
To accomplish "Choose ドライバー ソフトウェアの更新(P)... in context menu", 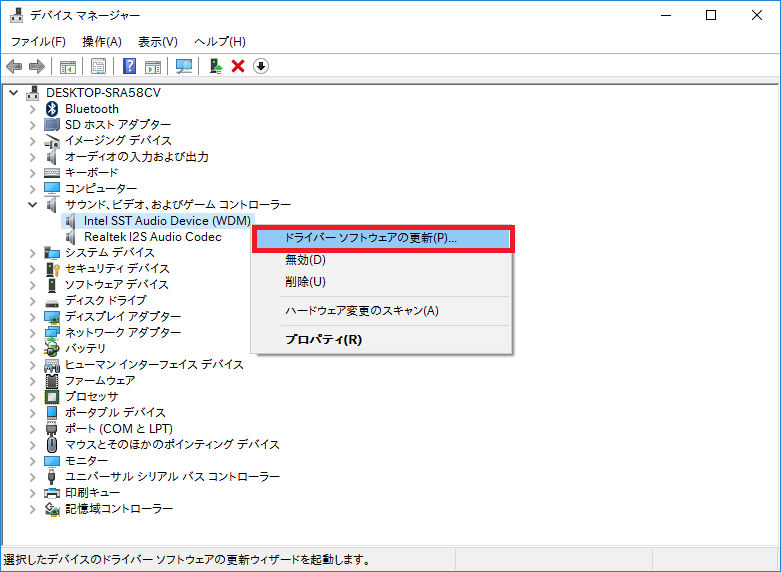I will click(x=383, y=239).
